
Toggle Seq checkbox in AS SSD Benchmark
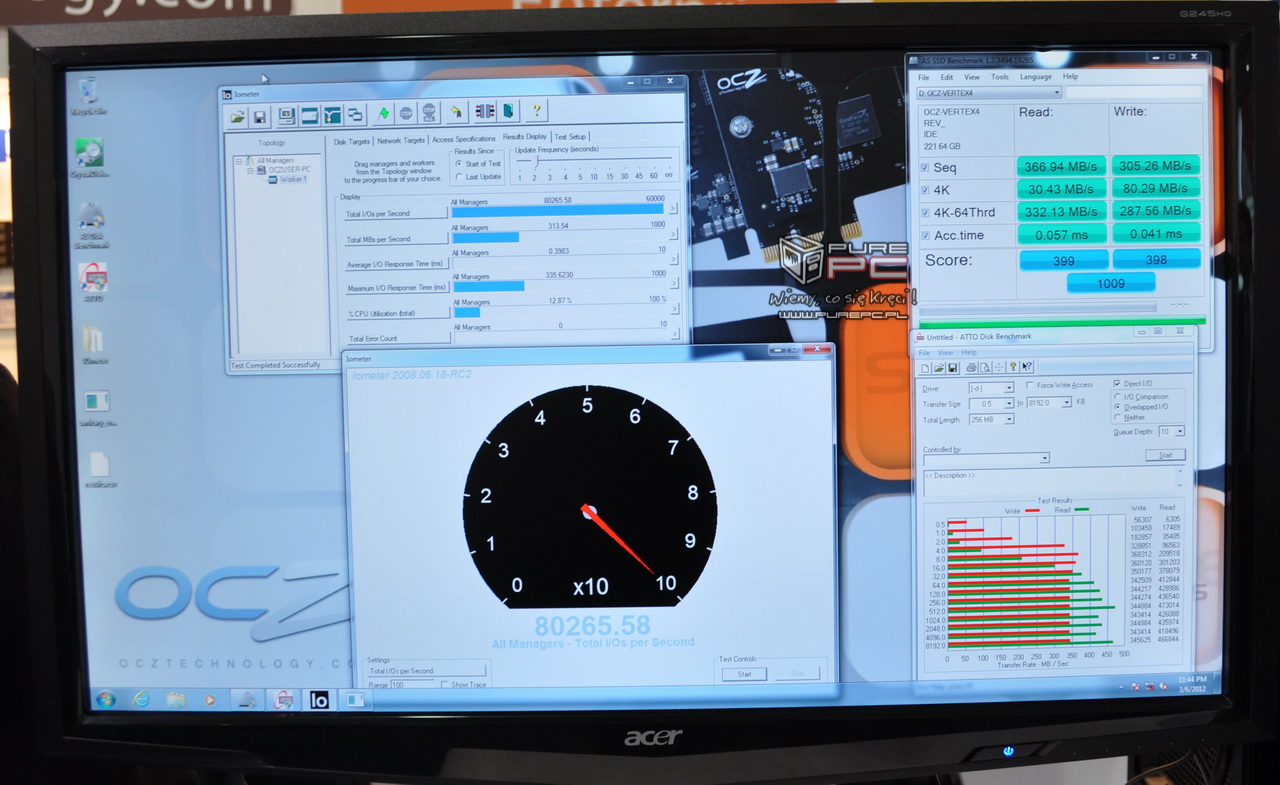tap(925, 167)
